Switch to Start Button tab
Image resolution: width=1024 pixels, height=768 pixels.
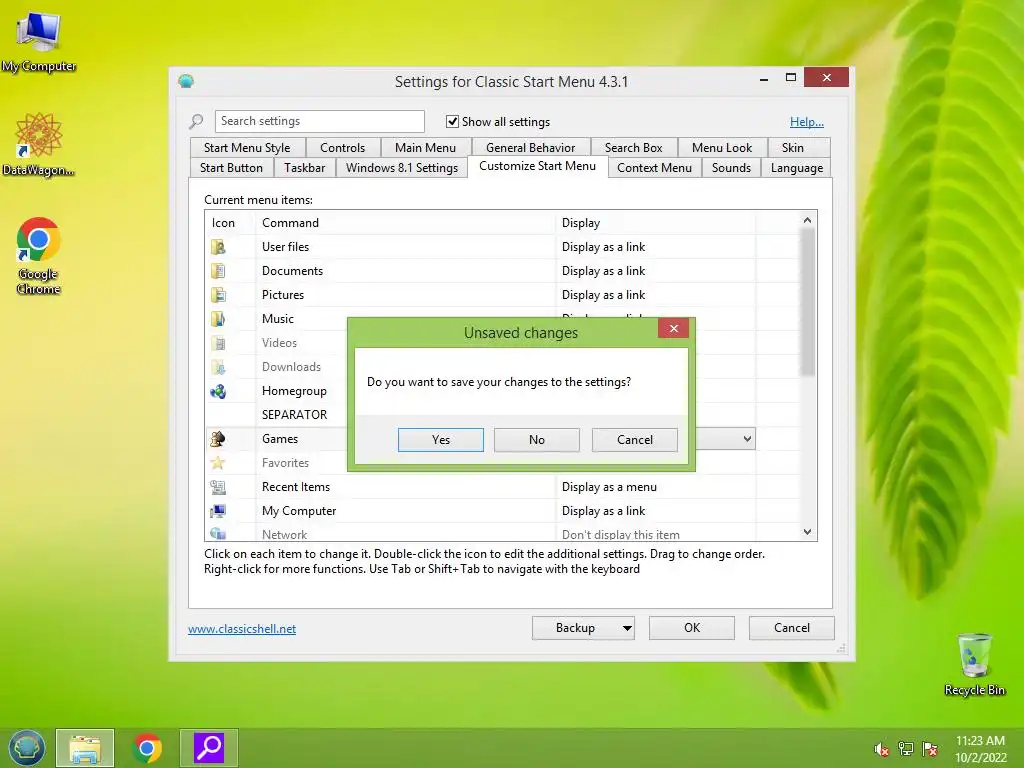pos(231,168)
